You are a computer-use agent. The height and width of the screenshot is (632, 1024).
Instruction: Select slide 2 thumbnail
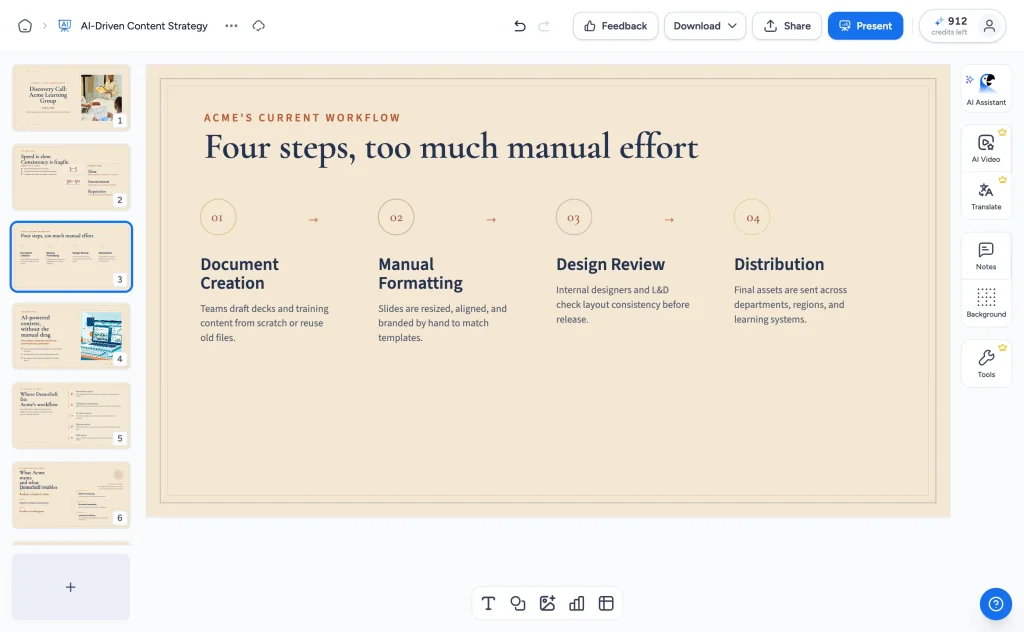(x=71, y=177)
